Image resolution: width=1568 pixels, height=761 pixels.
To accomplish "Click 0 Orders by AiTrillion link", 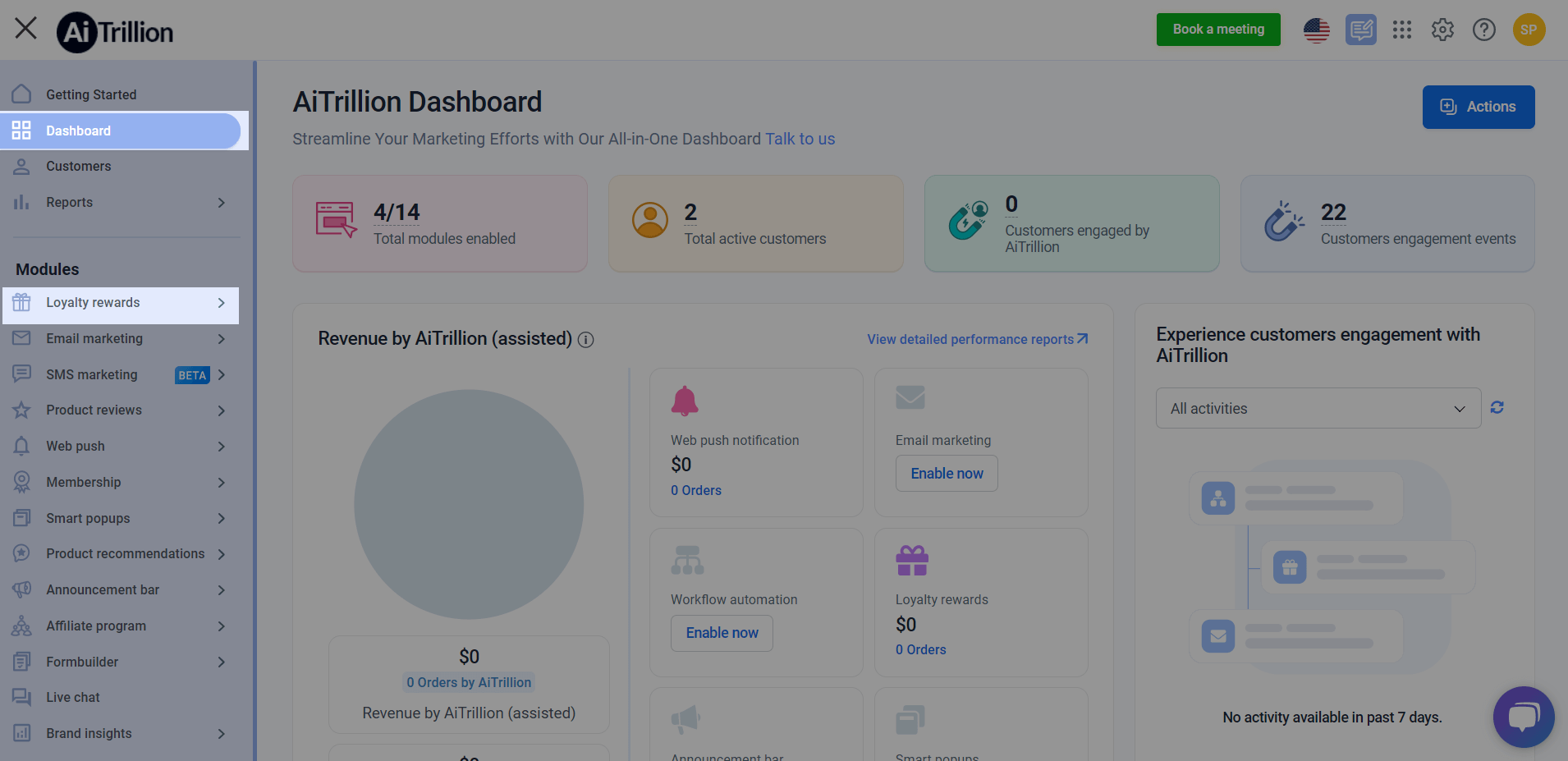I will [469, 682].
